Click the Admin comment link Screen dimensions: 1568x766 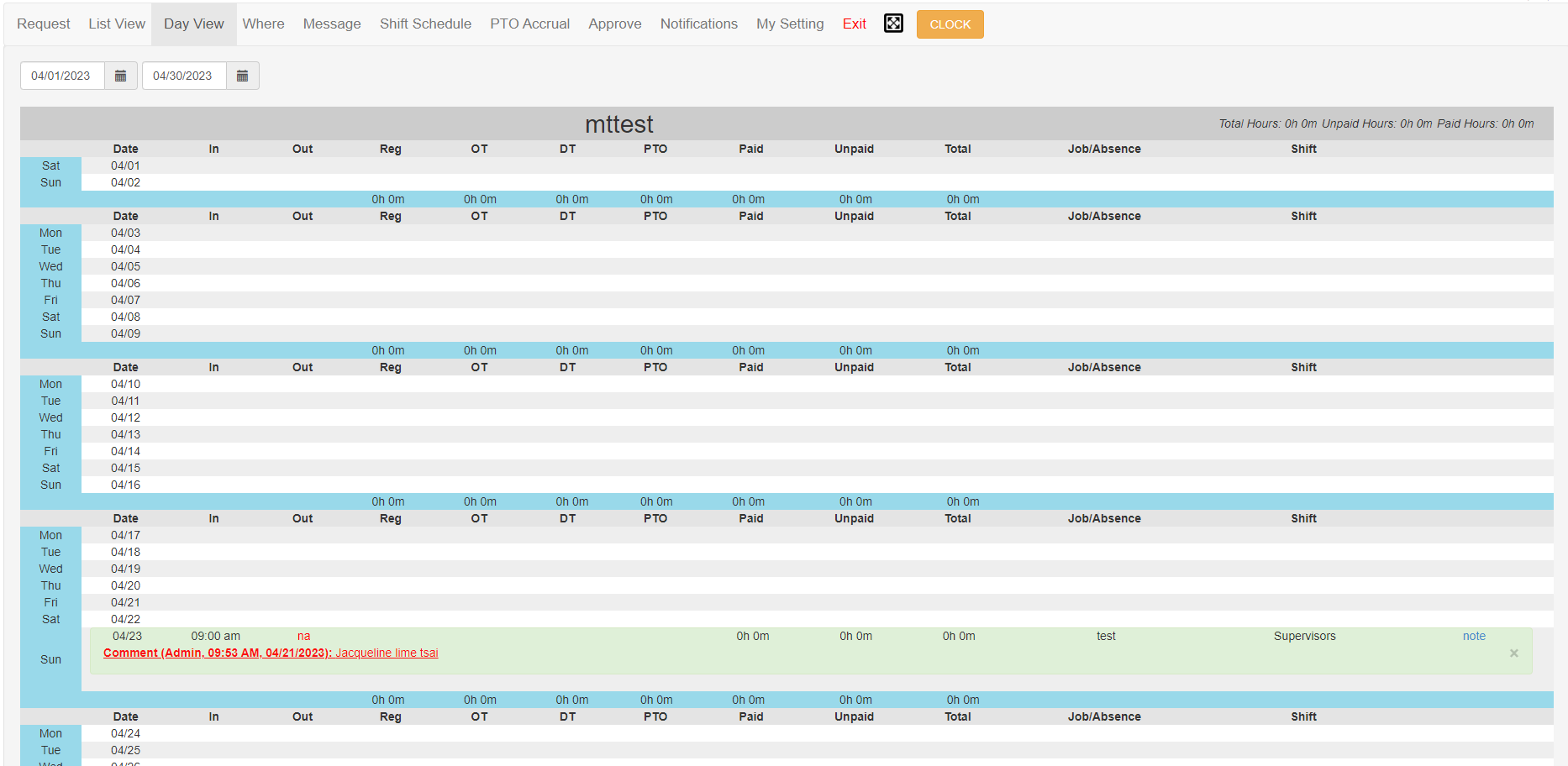pyautogui.click(x=271, y=653)
